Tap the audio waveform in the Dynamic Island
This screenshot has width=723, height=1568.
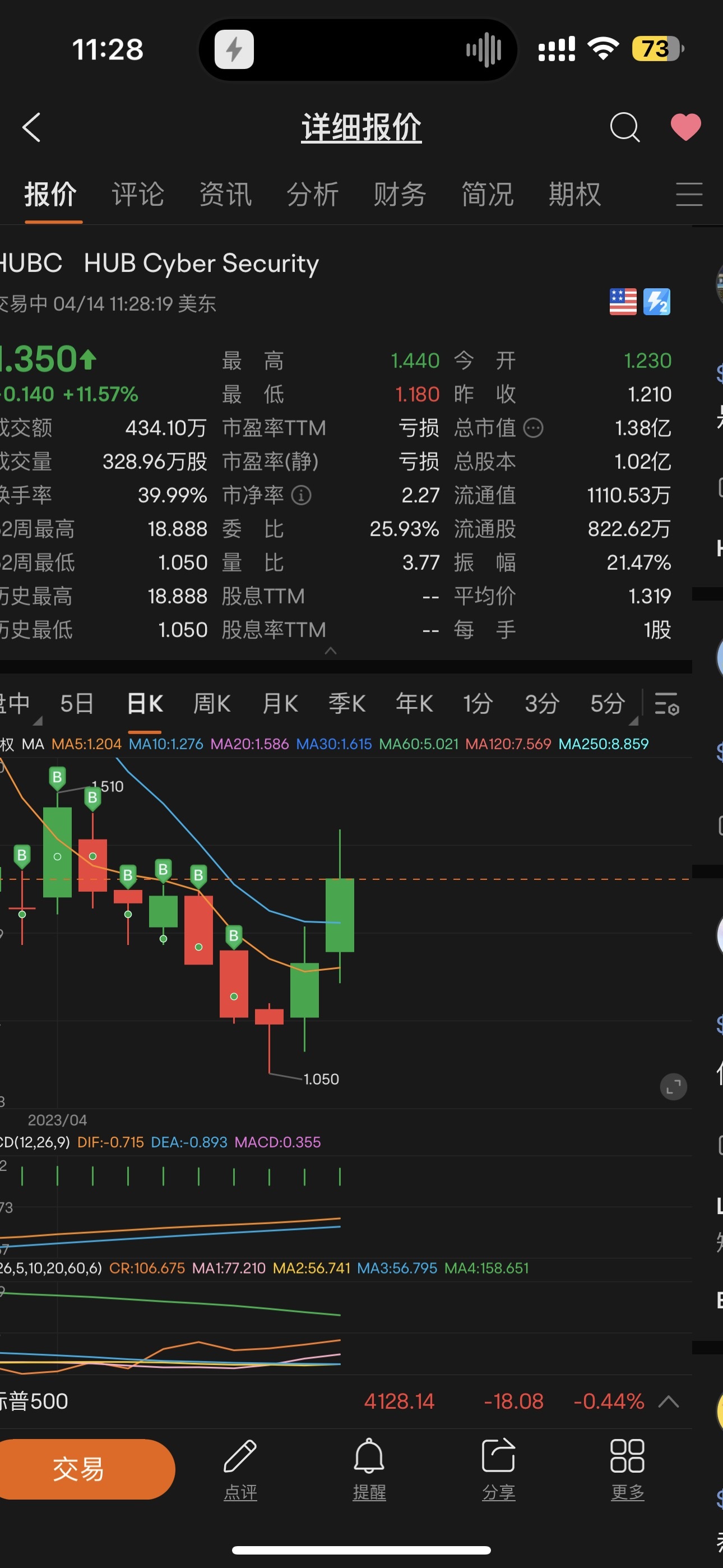[x=484, y=49]
